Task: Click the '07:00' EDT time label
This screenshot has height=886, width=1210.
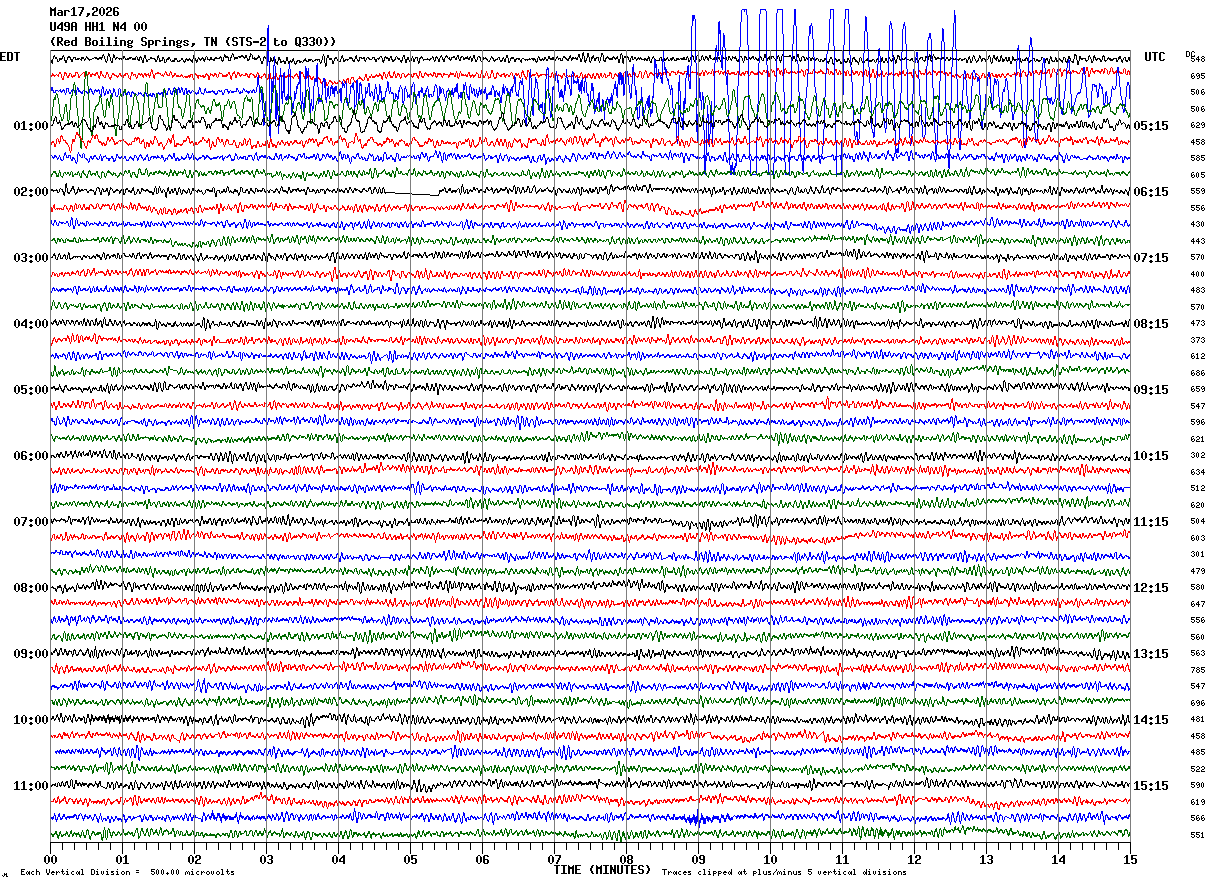Action: pyautogui.click(x=31, y=522)
